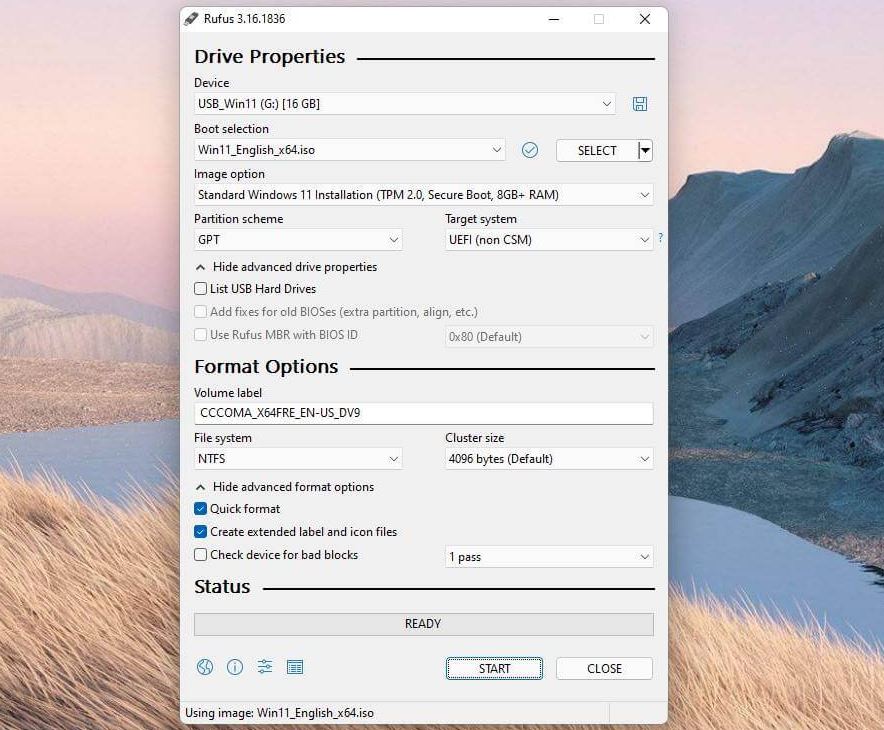
Task: Enable List USB Hard Drives
Action: pyautogui.click(x=200, y=289)
